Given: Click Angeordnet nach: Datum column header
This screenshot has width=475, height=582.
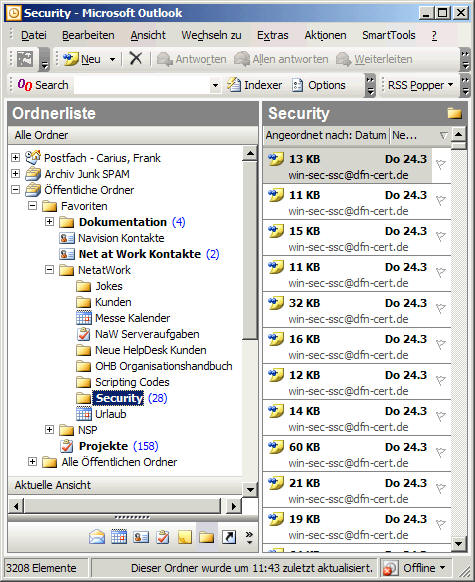Looking at the screenshot, I should (326, 135).
